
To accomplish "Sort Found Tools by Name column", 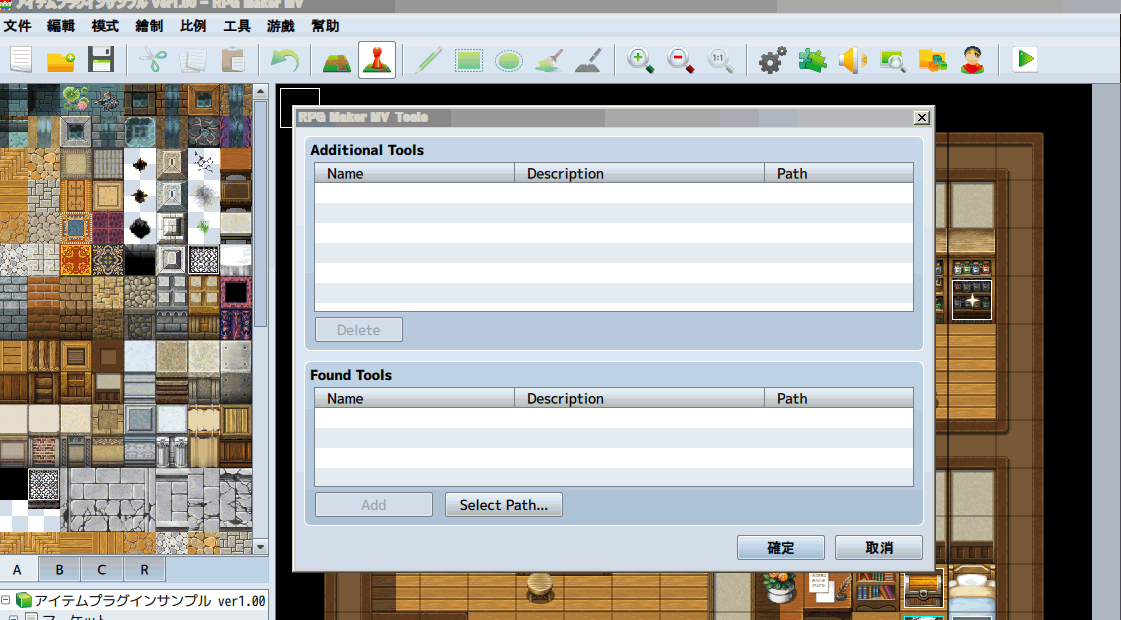I will 415,398.
